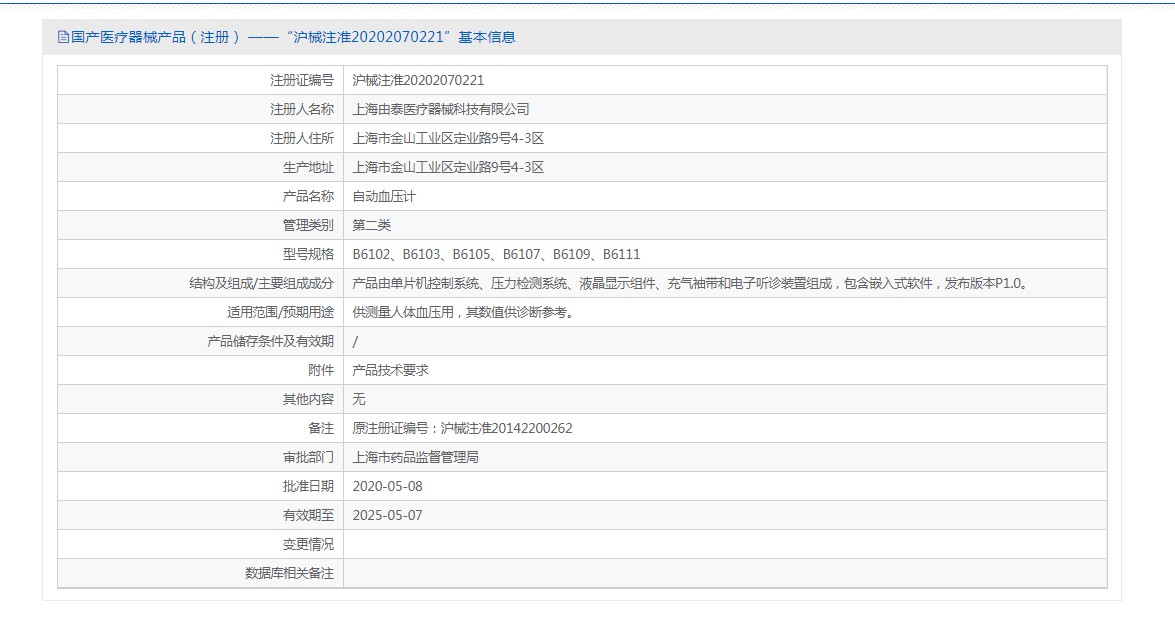Screen dimensions: 1175x626
Task: Select the text 供测量人体血压用，其数值供诊断参考。
Action: tap(465, 312)
